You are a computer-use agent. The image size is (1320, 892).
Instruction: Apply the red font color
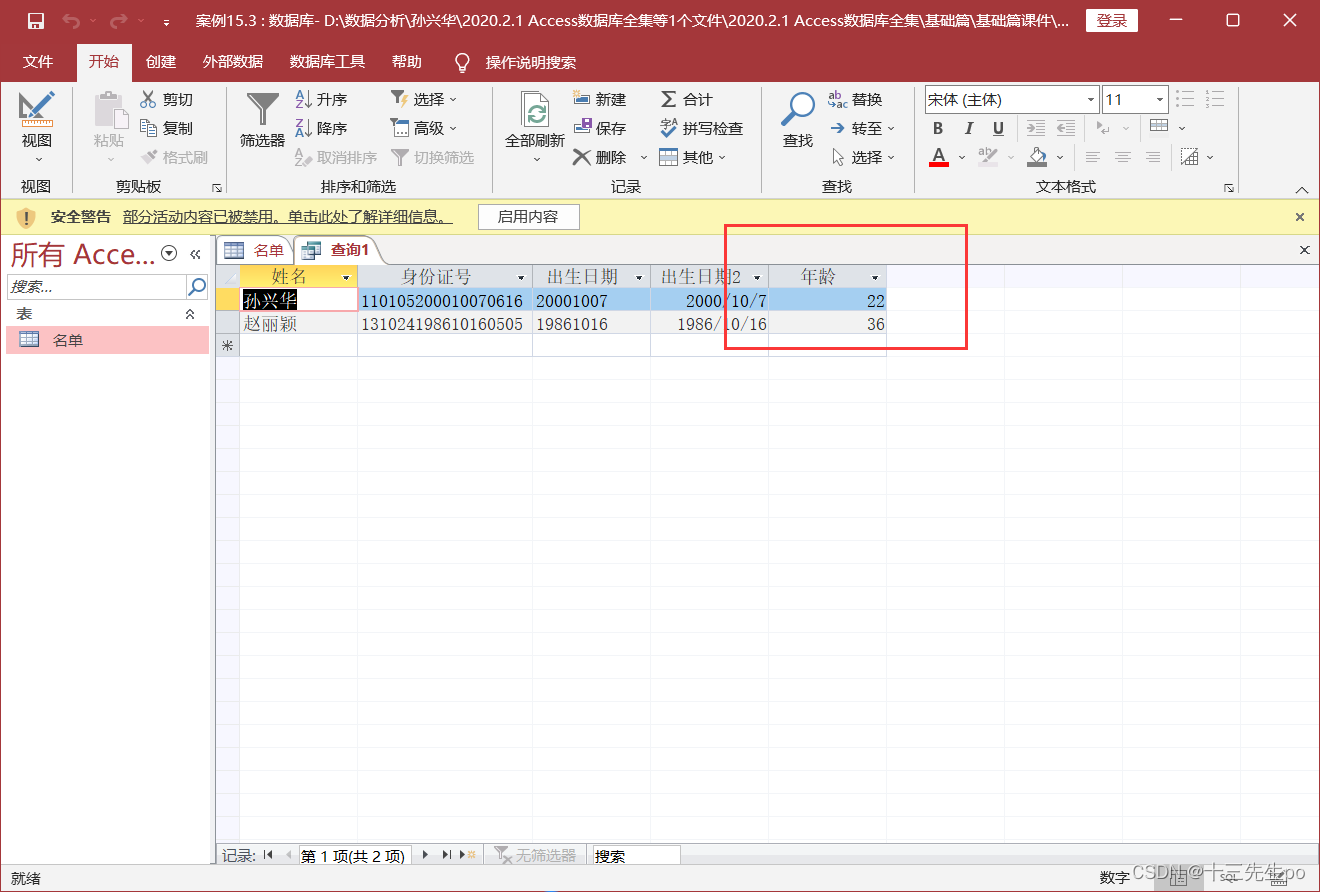click(938, 157)
